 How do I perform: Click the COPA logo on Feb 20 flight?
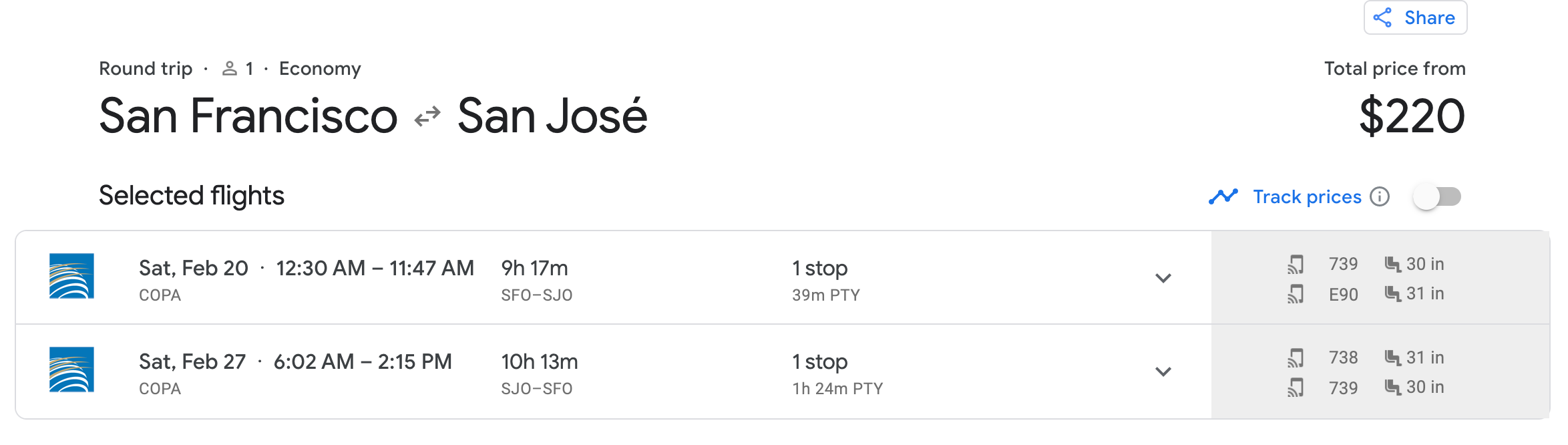click(71, 276)
